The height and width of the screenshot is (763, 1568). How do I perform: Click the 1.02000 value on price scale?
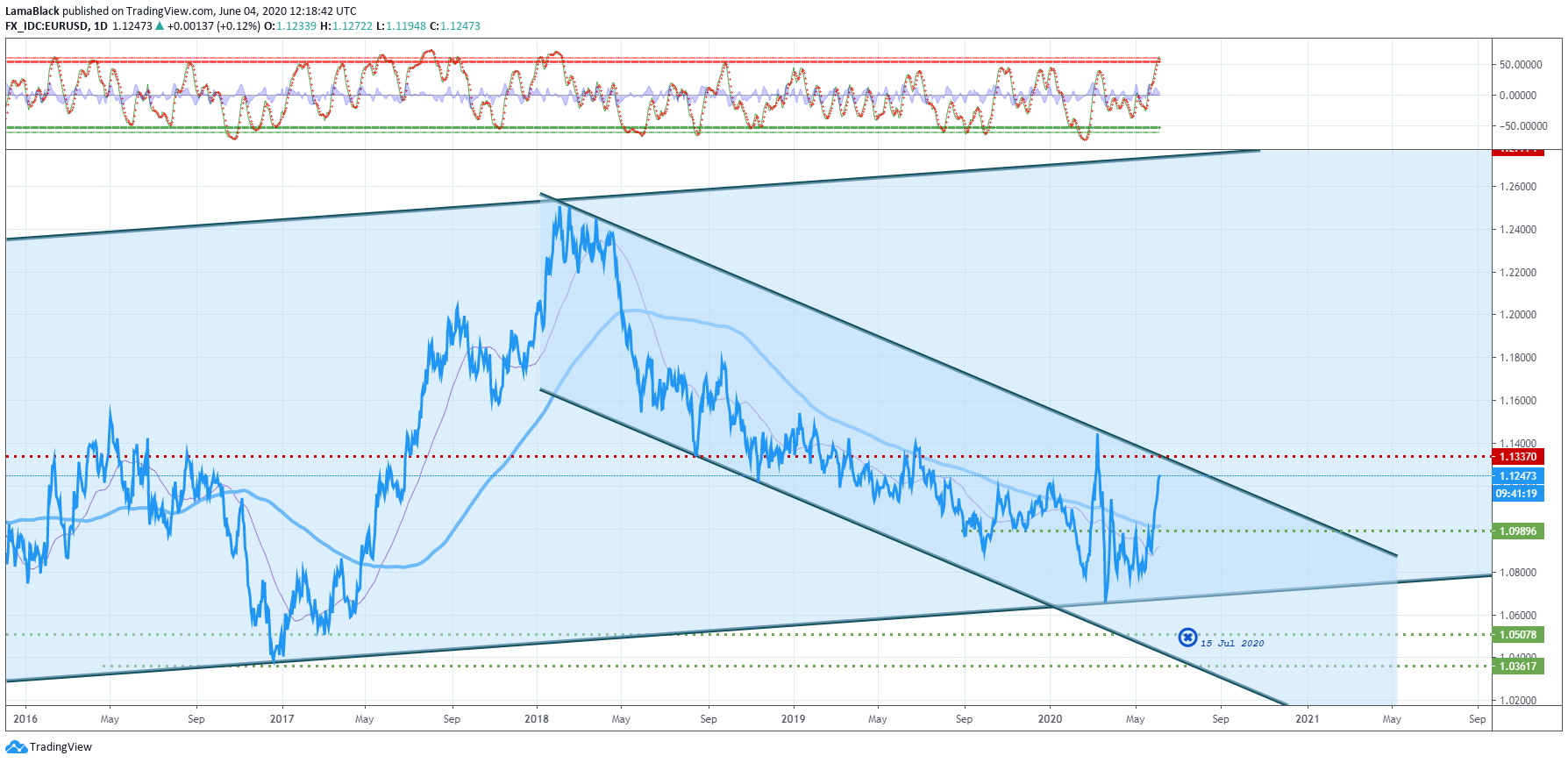tap(1518, 701)
